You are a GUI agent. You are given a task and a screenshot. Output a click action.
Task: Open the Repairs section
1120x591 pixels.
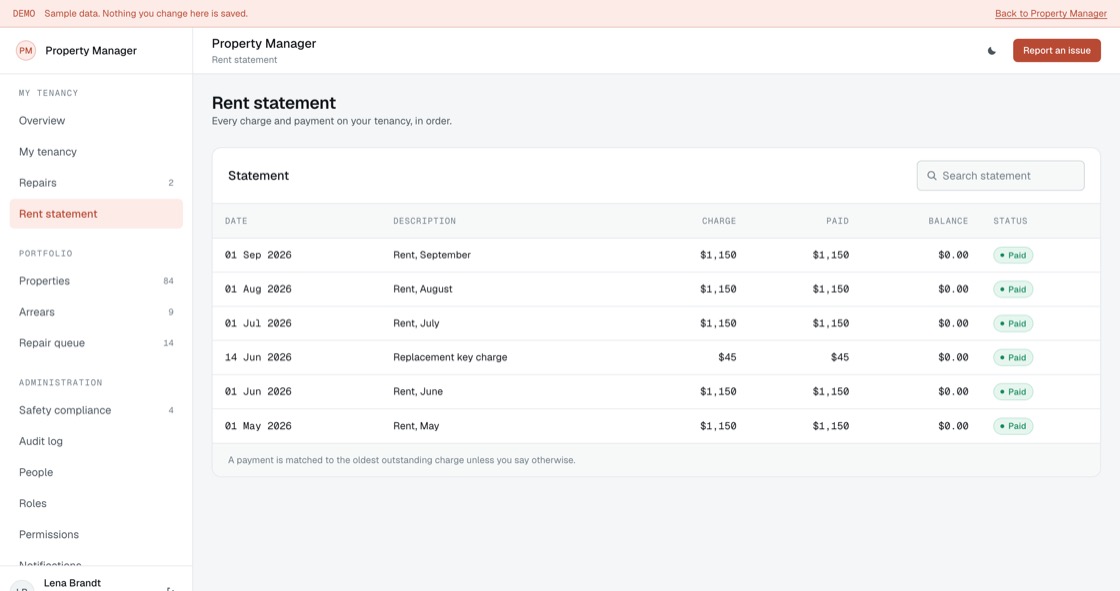[96, 183]
